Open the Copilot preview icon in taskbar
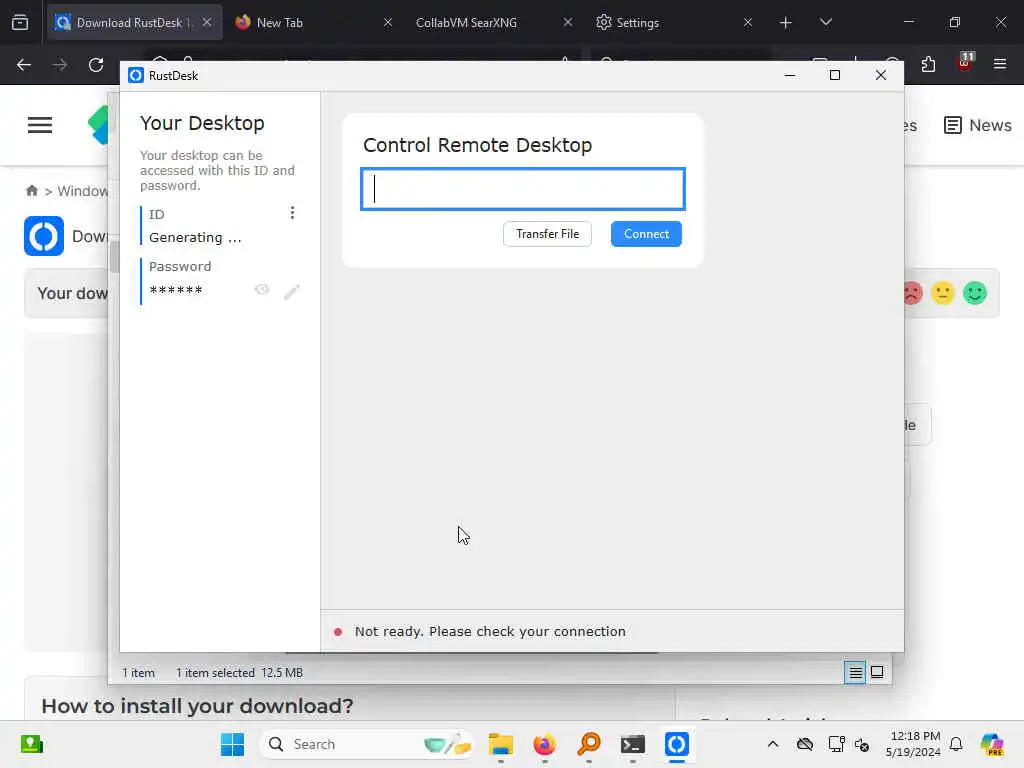Image resolution: width=1024 pixels, height=768 pixels. (x=992, y=744)
